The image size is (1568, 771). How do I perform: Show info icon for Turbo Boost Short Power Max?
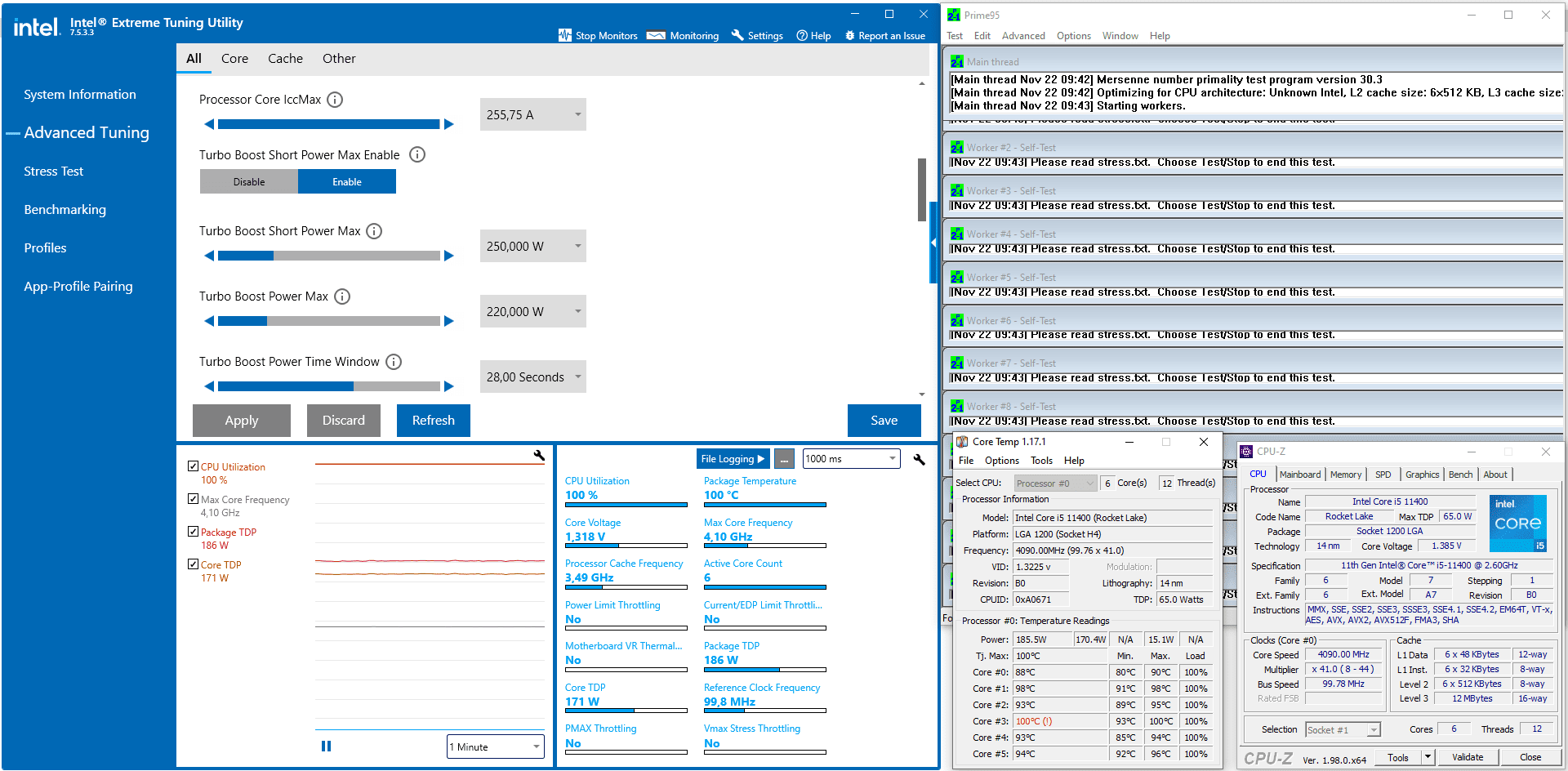point(374,231)
